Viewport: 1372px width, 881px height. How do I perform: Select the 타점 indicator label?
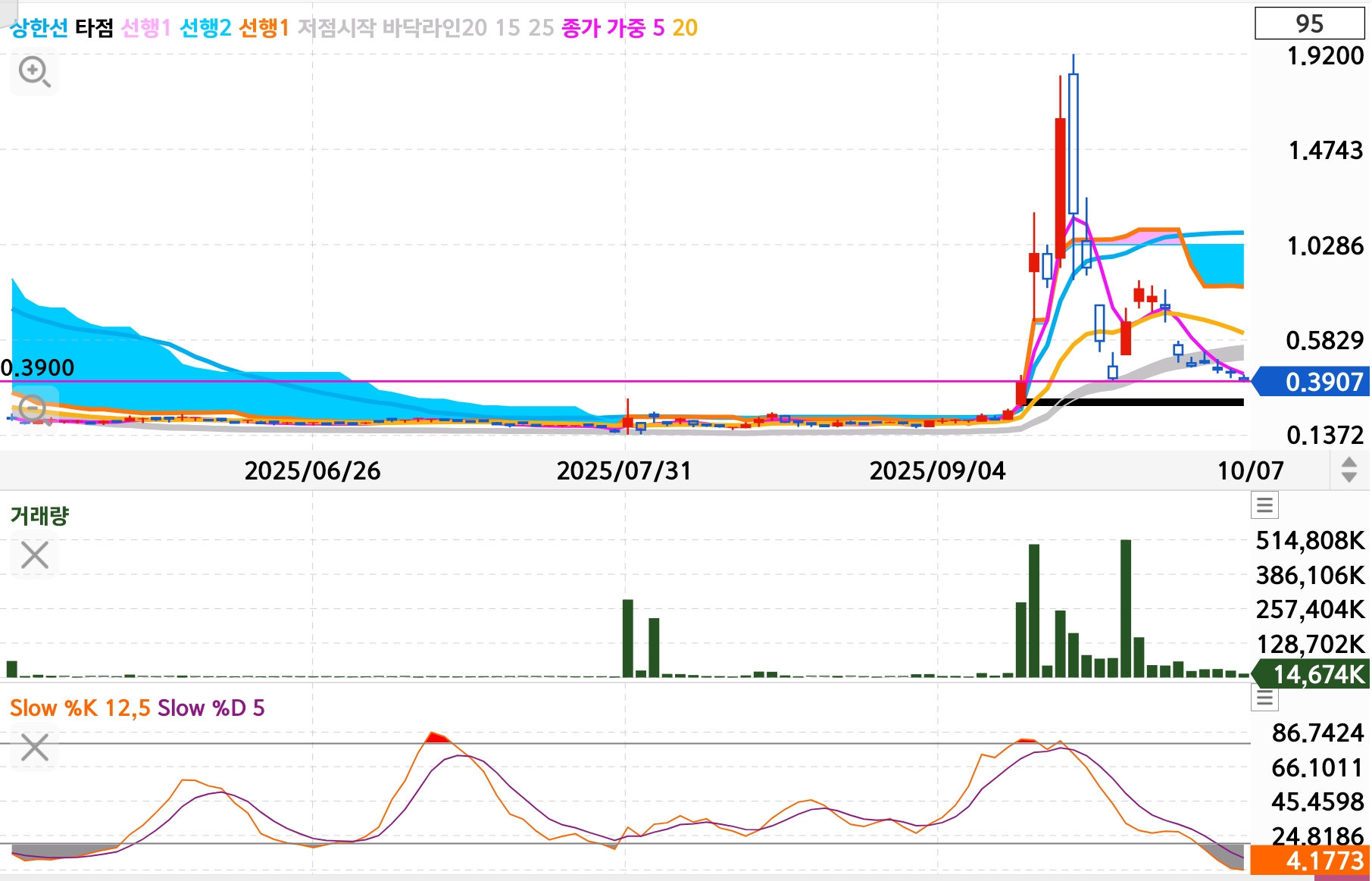(94, 28)
